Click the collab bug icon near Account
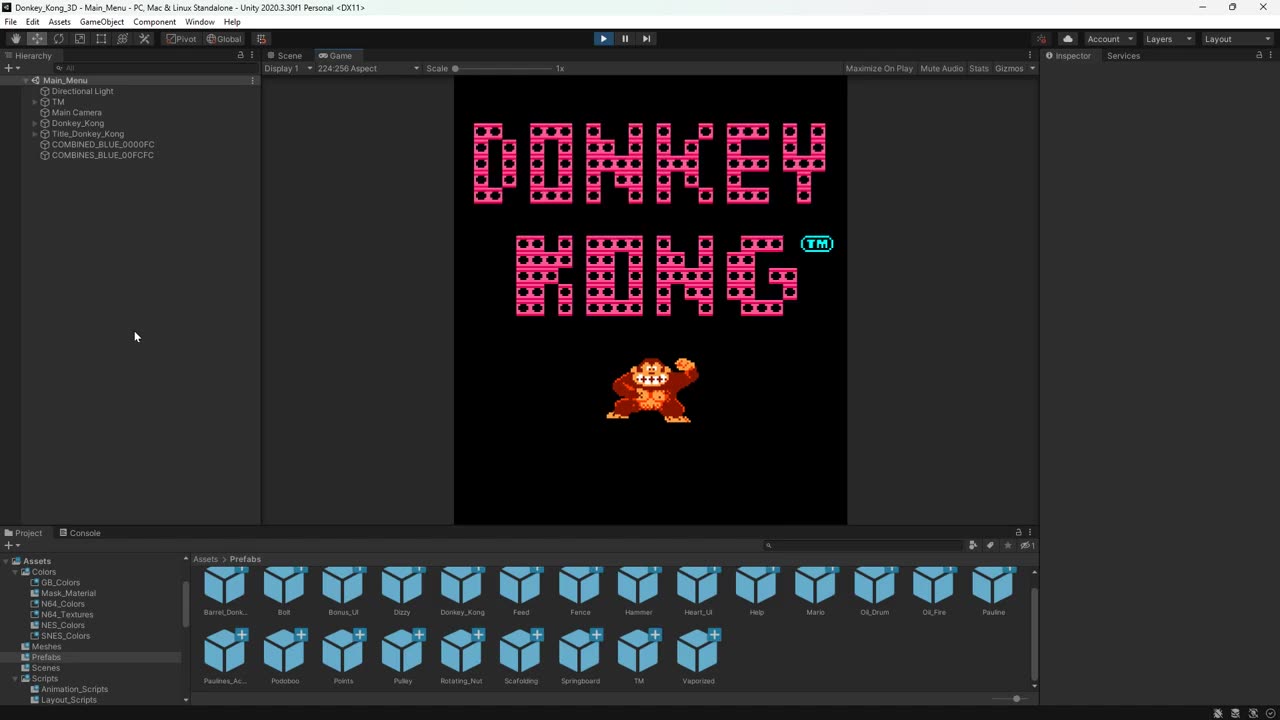 tap(1042, 39)
